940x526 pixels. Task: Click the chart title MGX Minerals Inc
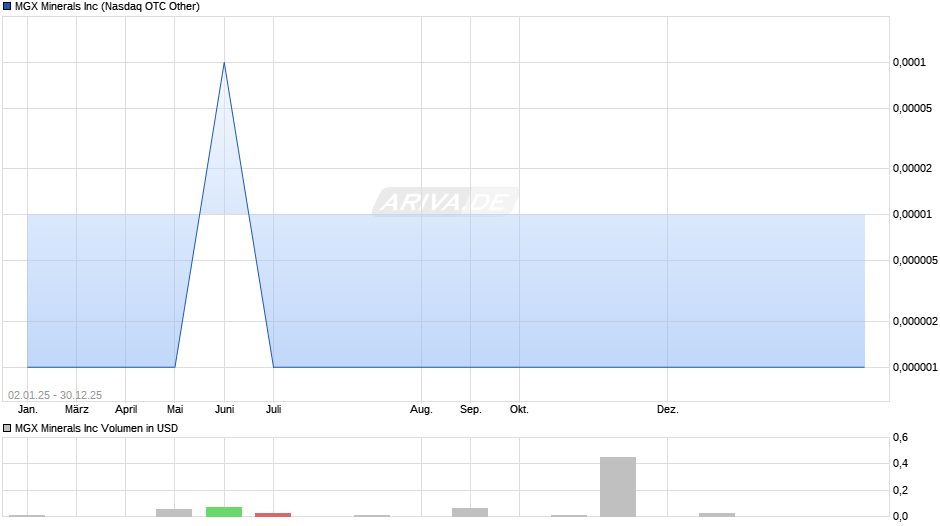pos(107,7)
